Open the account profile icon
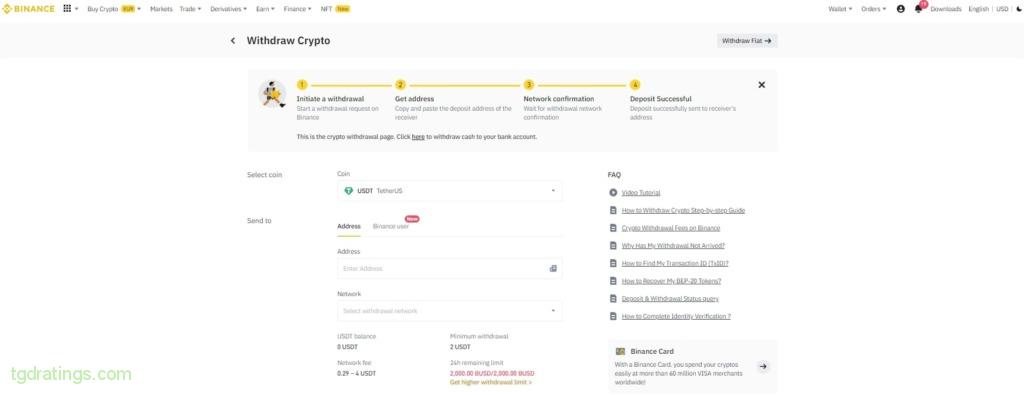The width and height of the screenshot is (1024, 395). (901, 9)
